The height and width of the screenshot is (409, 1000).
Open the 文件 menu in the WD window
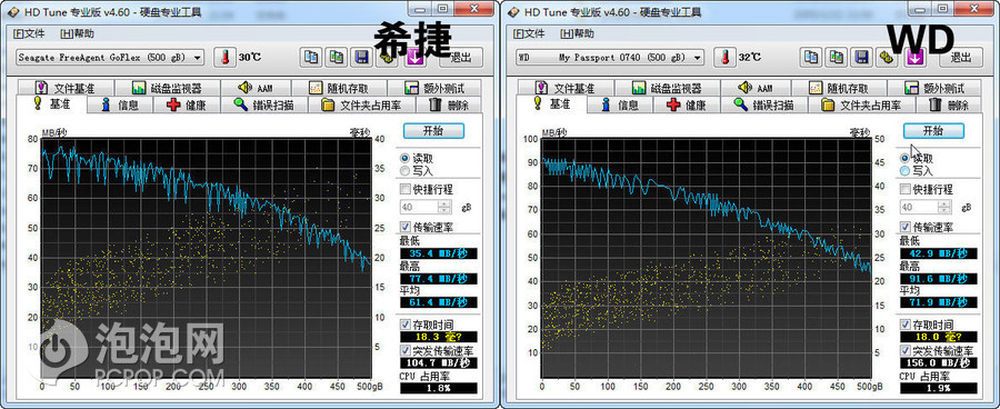[529, 34]
